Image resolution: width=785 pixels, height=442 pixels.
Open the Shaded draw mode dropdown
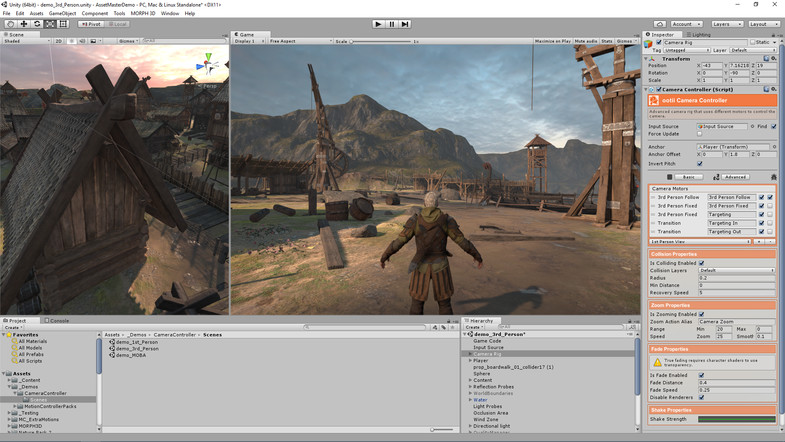(27, 41)
